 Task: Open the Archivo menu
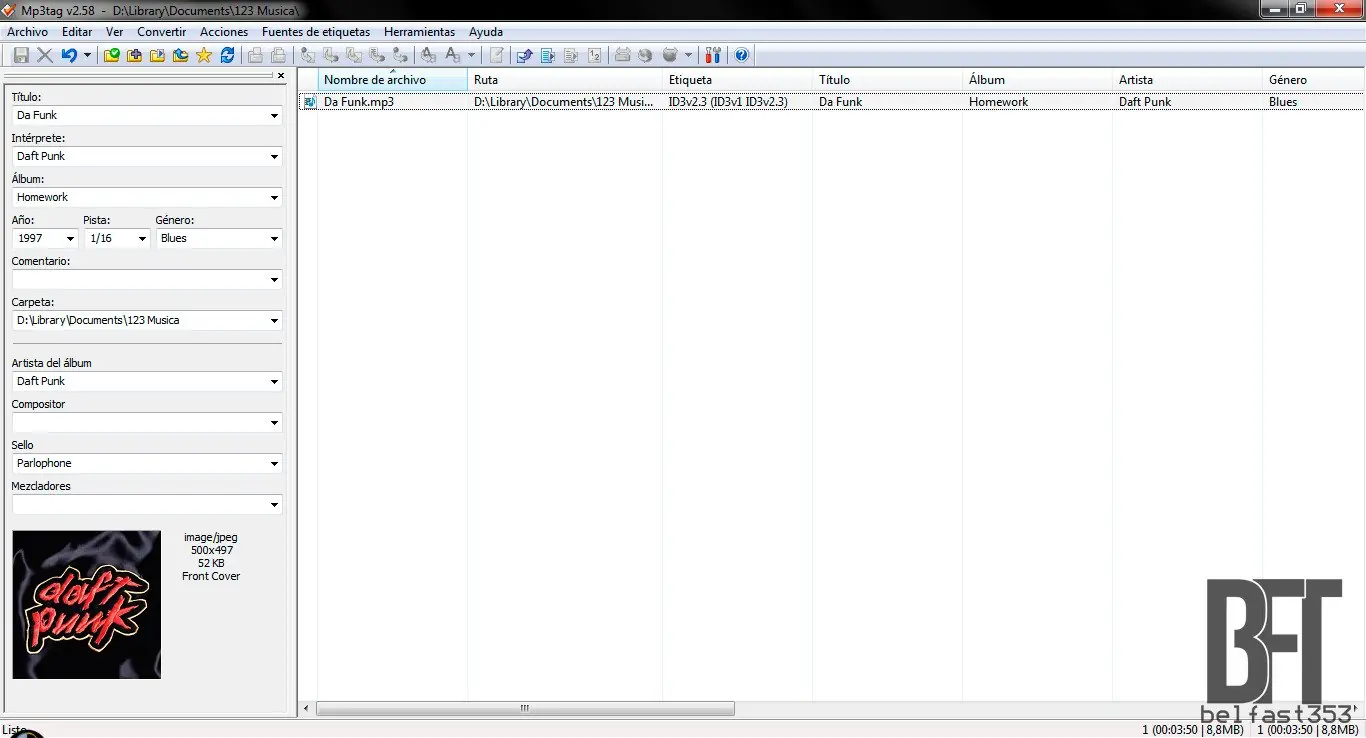[x=27, y=32]
